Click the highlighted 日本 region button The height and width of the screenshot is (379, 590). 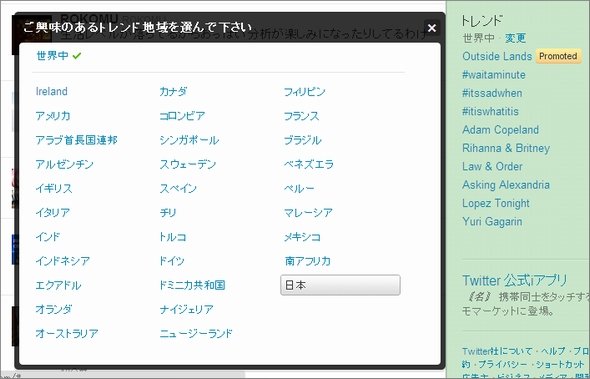pos(340,285)
